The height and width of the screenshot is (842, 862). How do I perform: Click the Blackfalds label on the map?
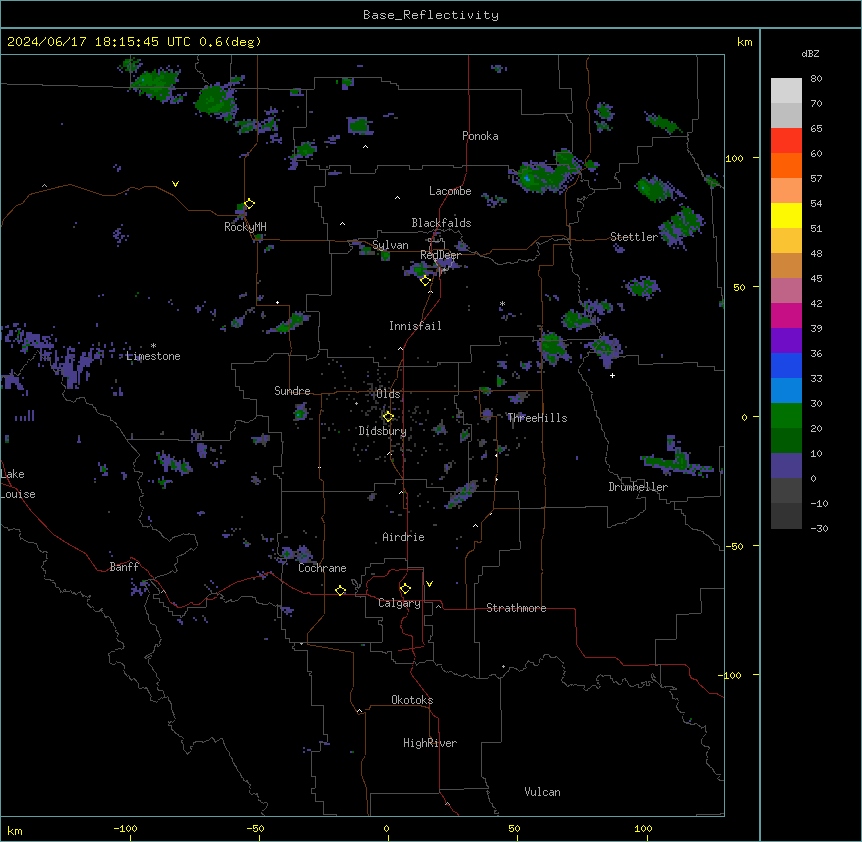tap(441, 223)
